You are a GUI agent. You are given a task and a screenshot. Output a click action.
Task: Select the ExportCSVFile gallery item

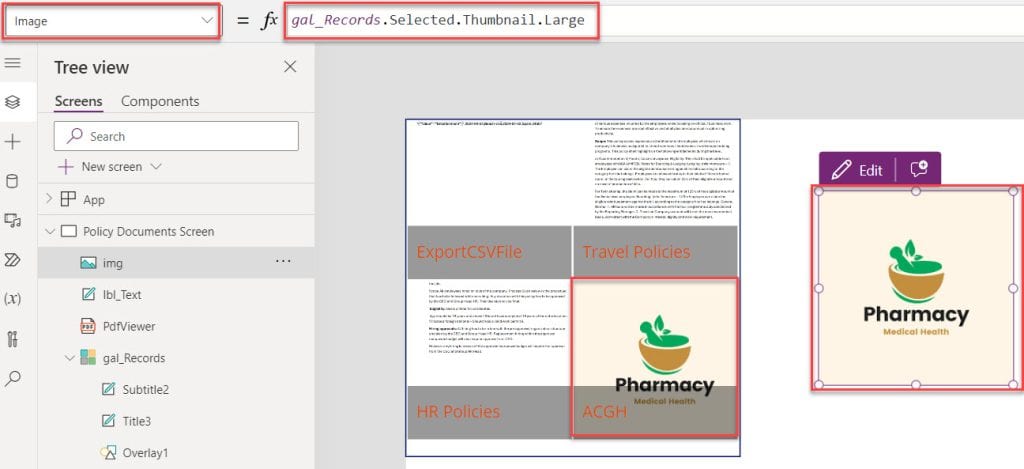pos(489,199)
